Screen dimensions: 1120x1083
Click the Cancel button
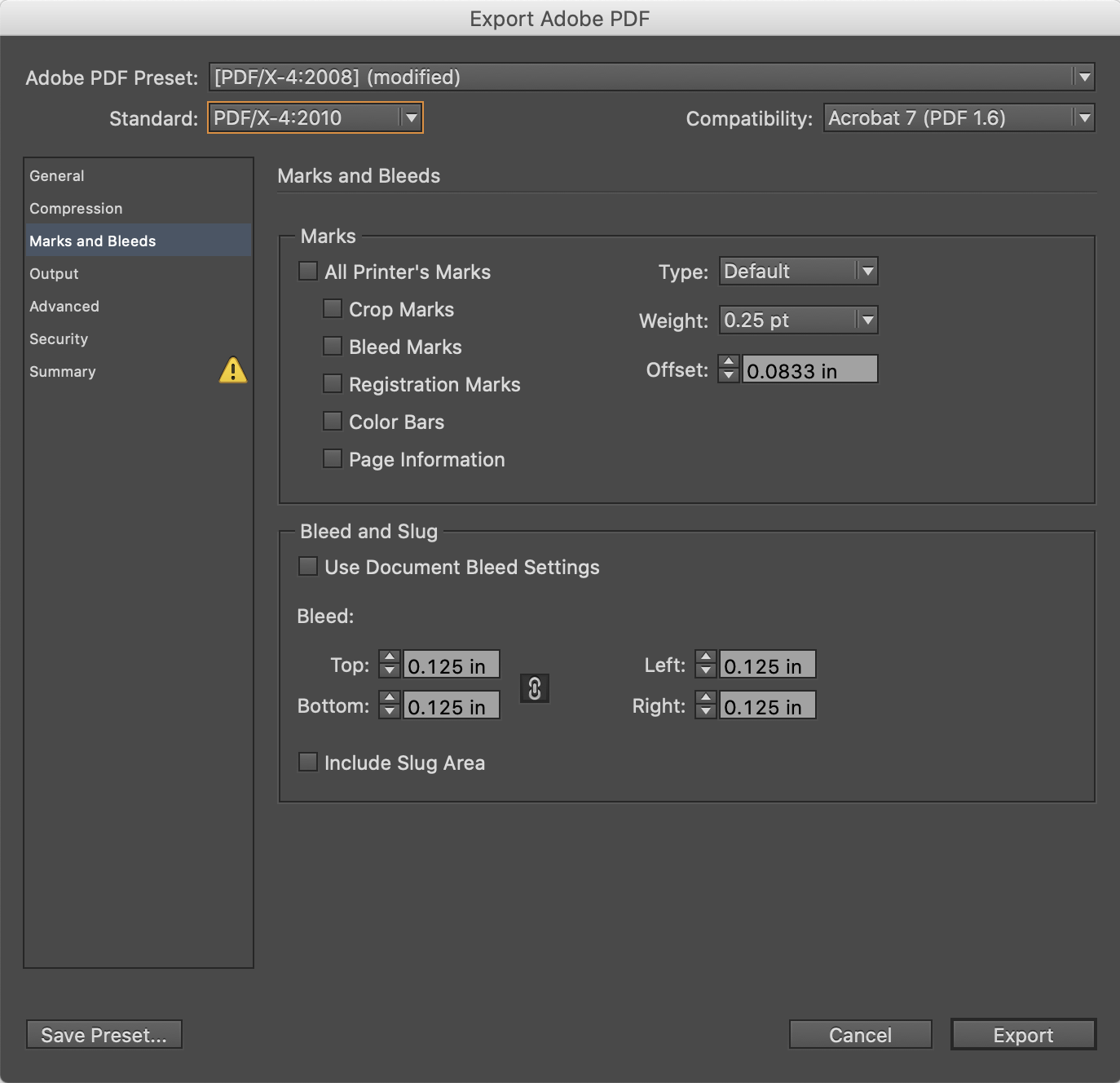pyautogui.click(x=861, y=1035)
